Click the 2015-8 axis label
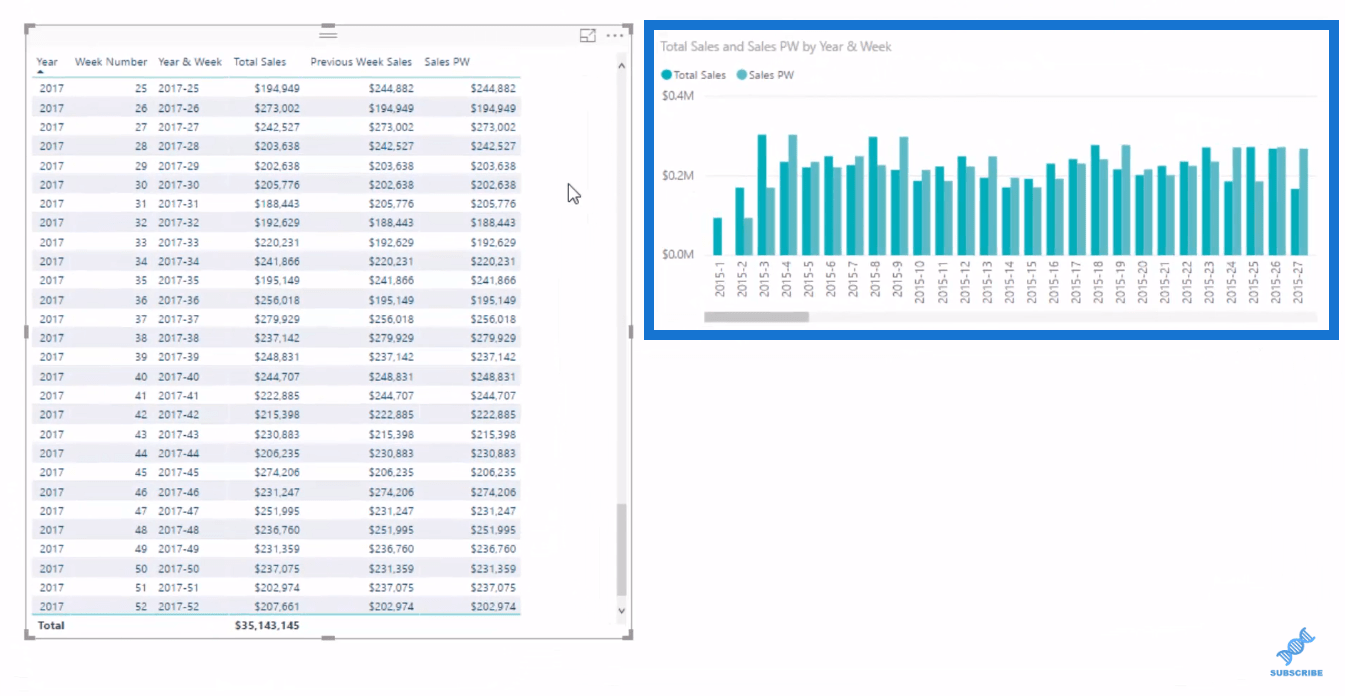This screenshot has width=1345, height=696. pos(875,280)
